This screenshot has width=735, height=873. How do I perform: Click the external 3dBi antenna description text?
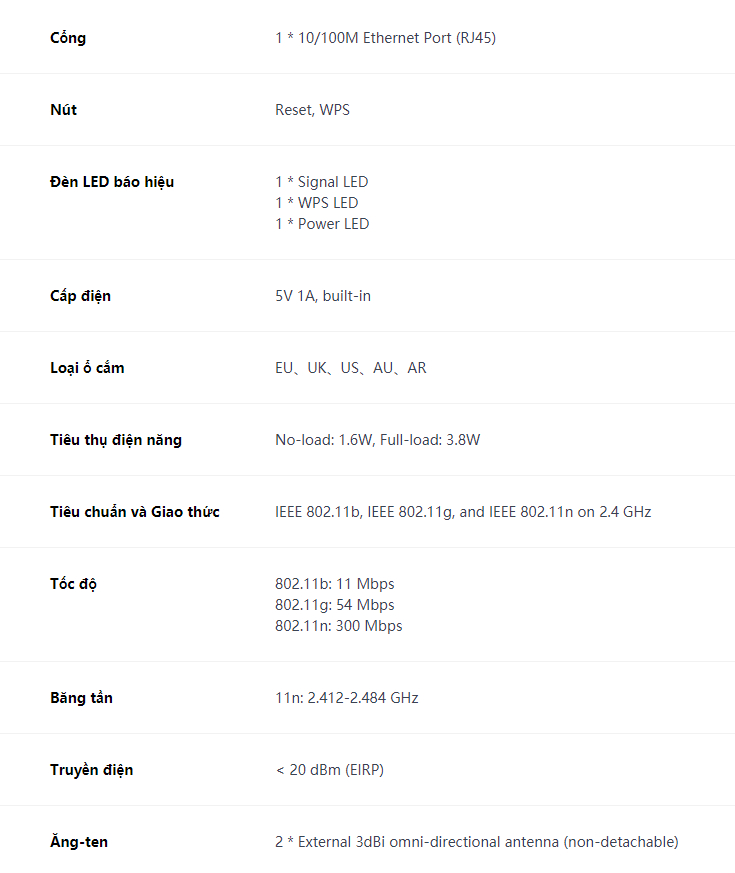coord(476,842)
